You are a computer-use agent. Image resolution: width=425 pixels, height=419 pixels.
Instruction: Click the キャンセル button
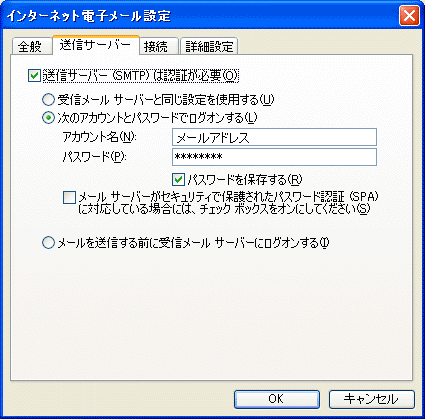pyautogui.click(x=372, y=399)
